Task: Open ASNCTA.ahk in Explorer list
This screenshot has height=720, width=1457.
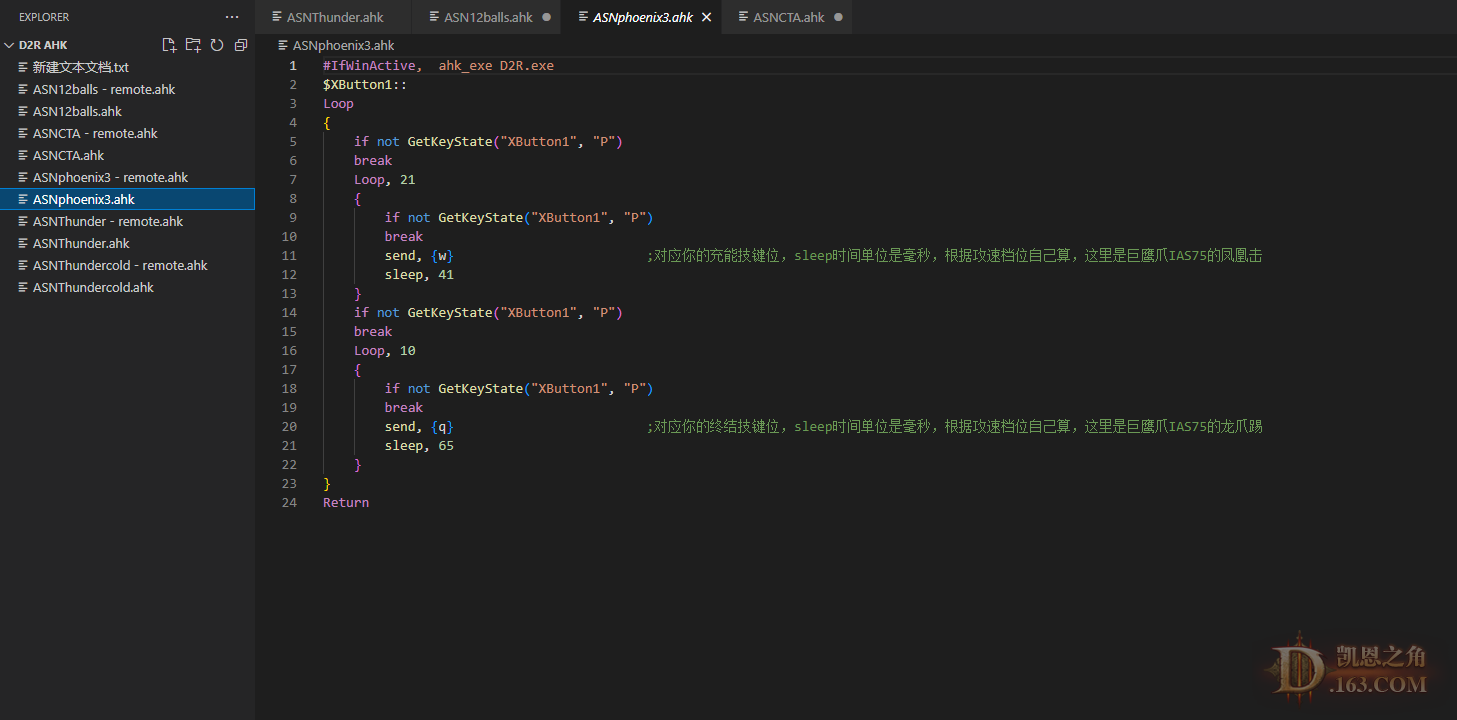Action: tap(128, 155)
